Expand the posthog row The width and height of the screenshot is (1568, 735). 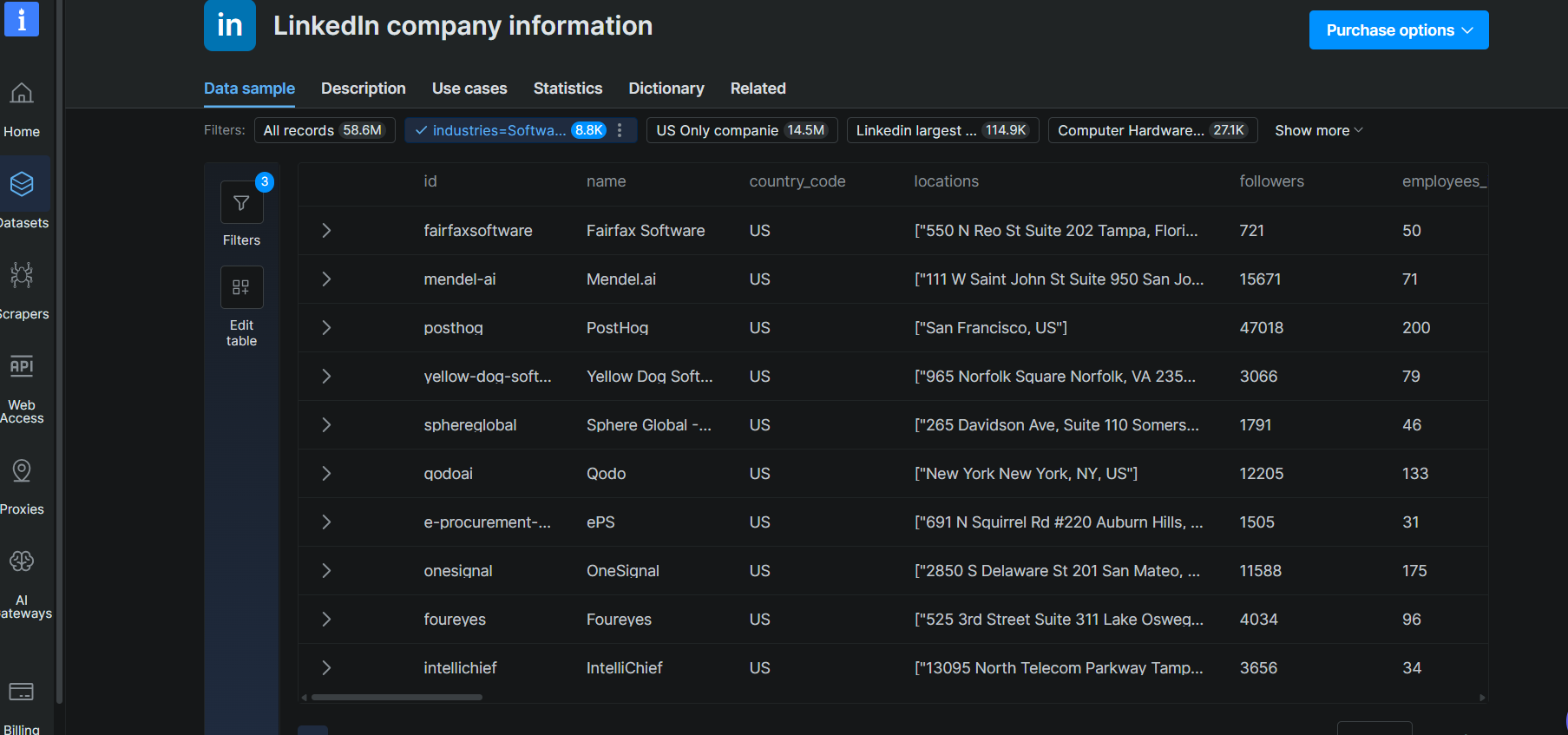(326, 327)
